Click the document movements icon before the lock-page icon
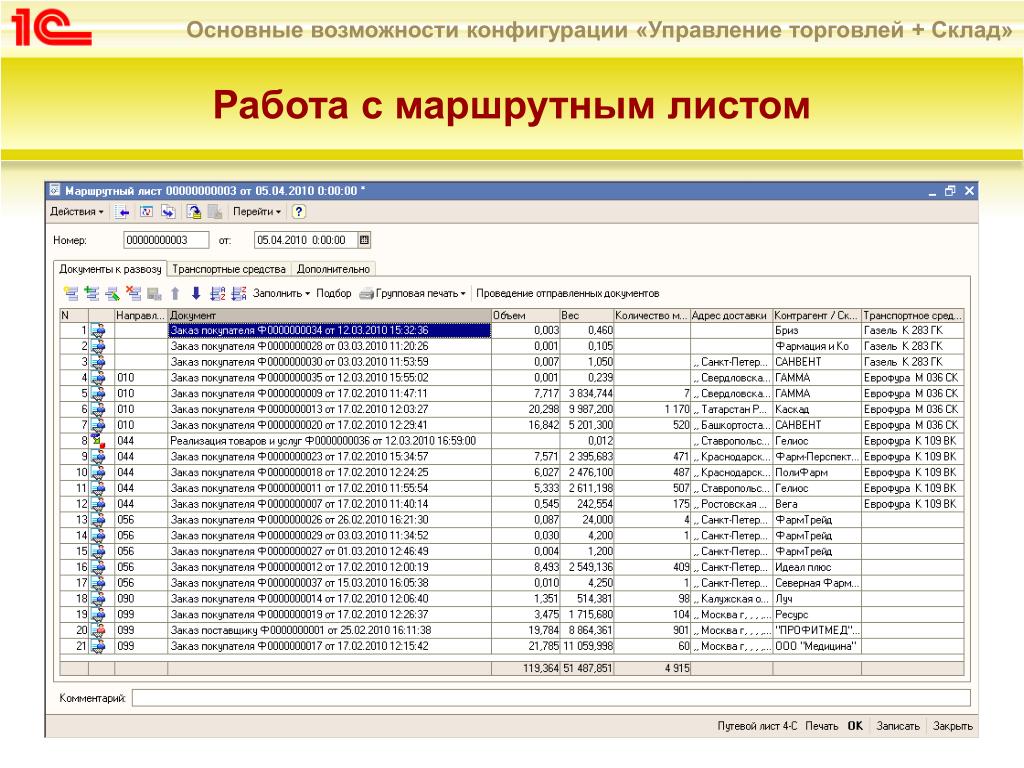The image size is (1024, 768). [x=168, y=212]
